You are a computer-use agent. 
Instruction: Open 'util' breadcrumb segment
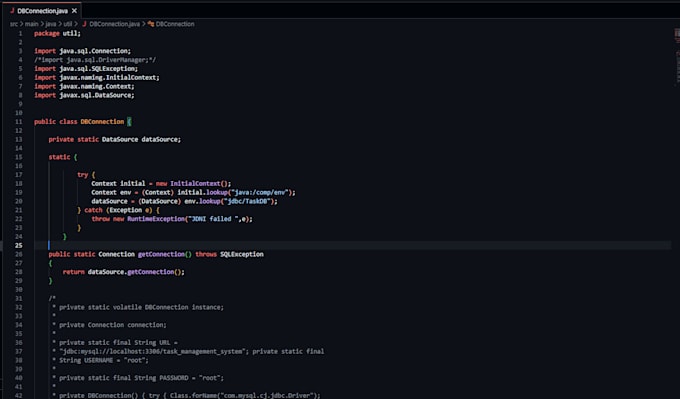[x=68, y=24]
